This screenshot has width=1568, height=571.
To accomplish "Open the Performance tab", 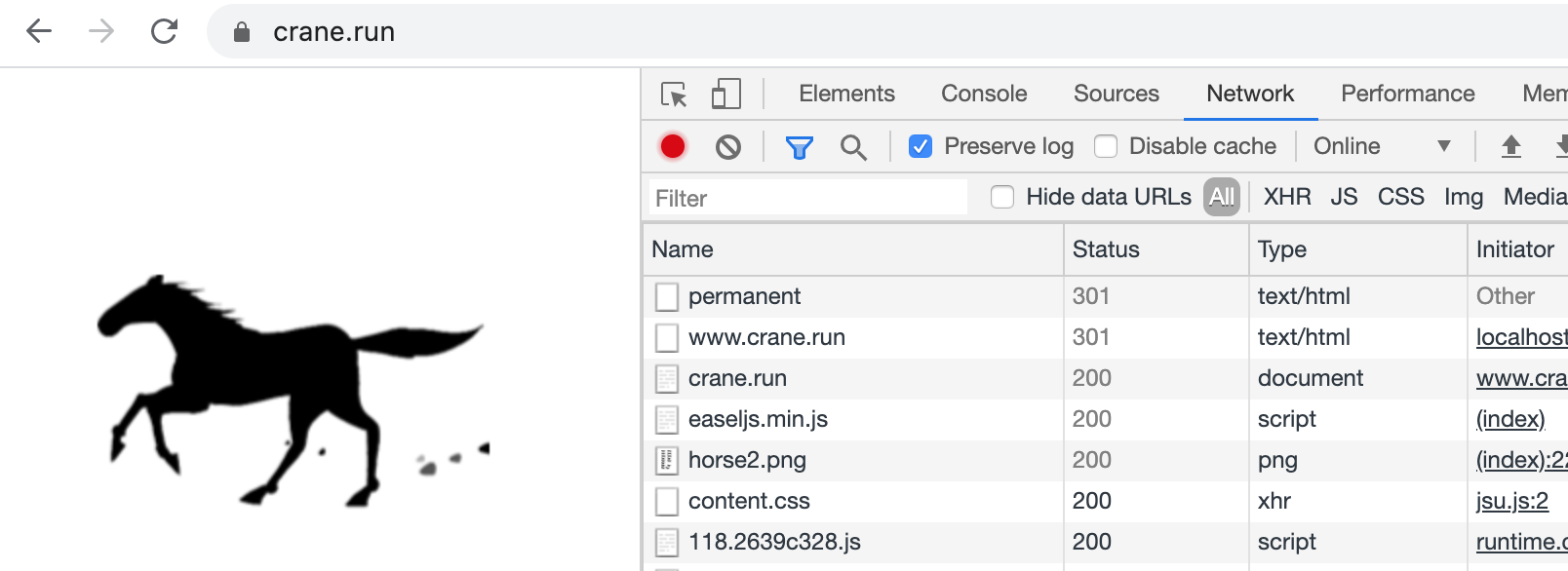I will click(x=1407, y=94).
